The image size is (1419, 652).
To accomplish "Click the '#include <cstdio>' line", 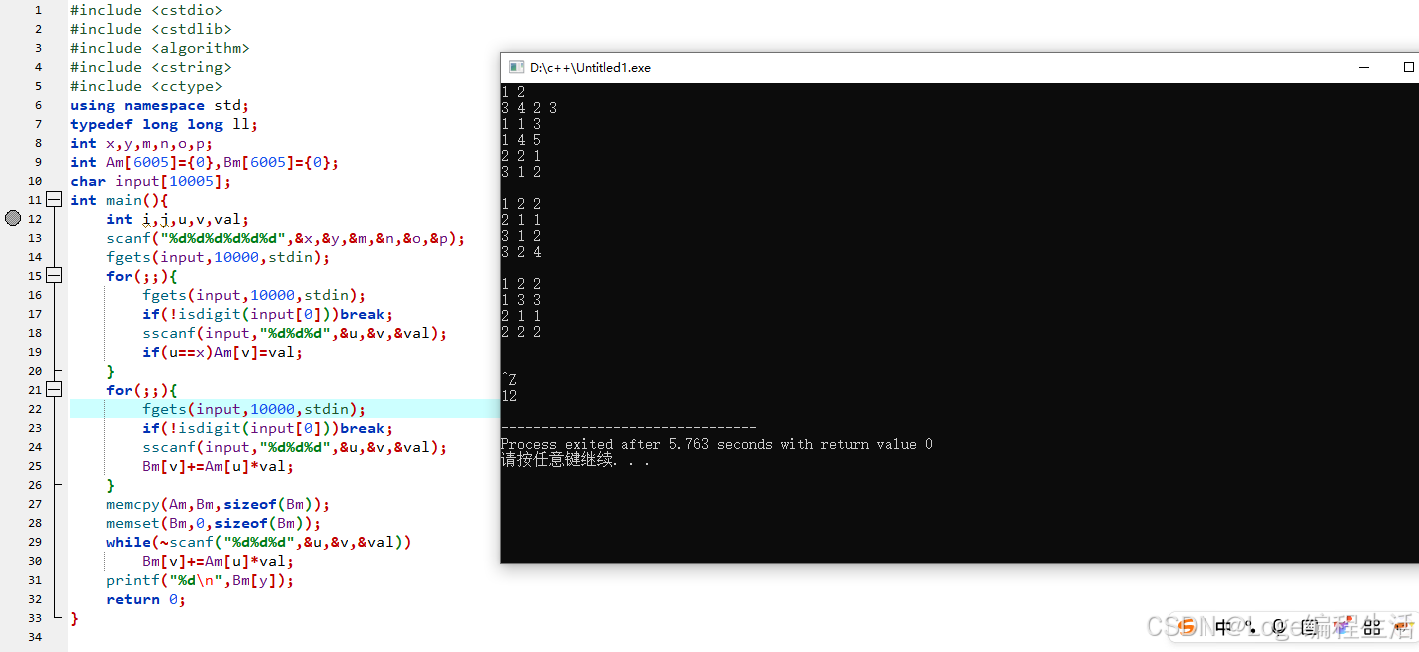I will pos(146,10).
